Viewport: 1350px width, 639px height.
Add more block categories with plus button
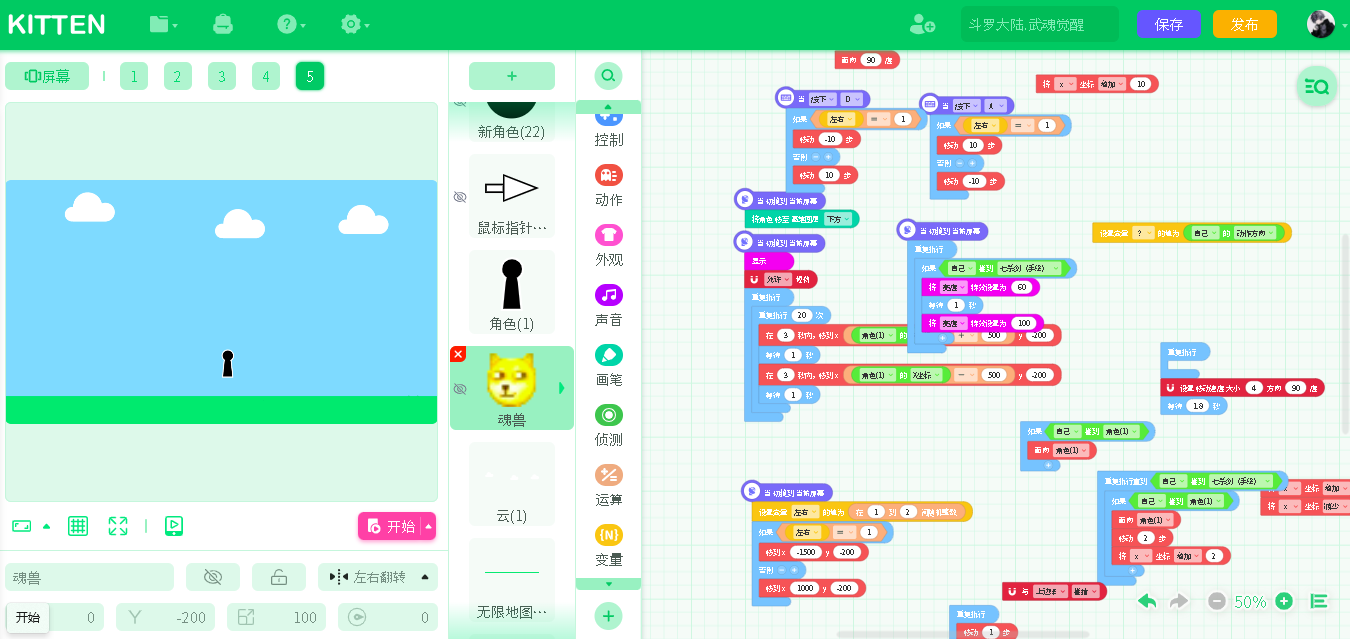tap(608, 615)
